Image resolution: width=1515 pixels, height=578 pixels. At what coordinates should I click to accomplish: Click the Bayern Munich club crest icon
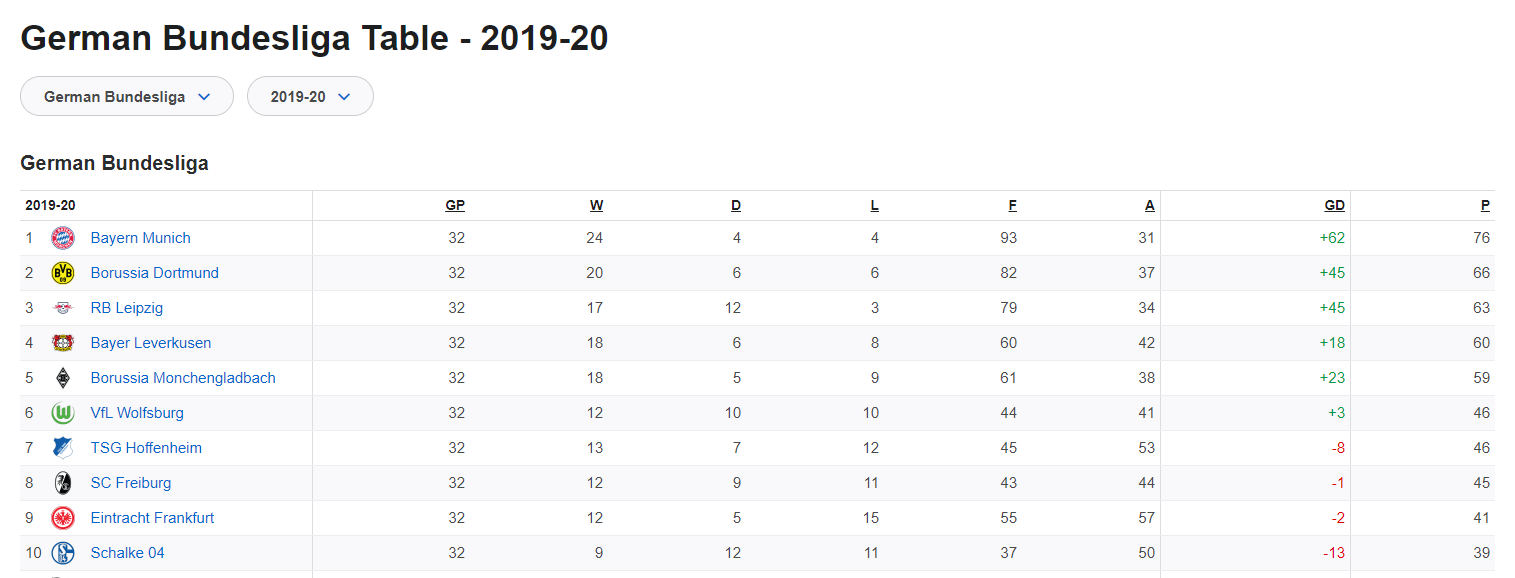coord(63,238)
